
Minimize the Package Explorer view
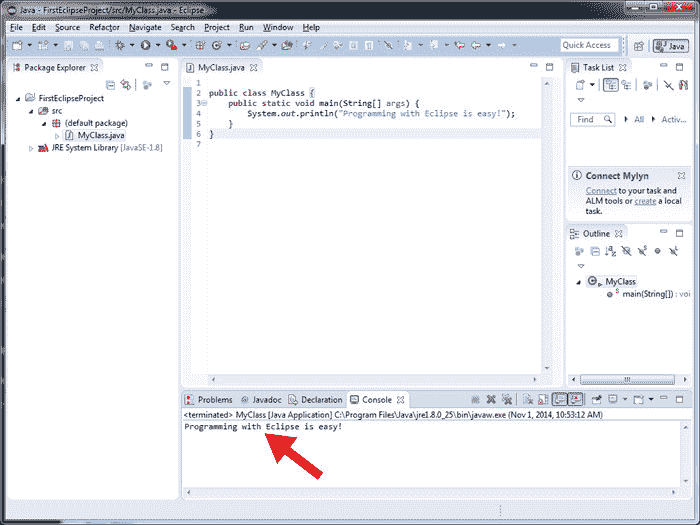[149, 66]
